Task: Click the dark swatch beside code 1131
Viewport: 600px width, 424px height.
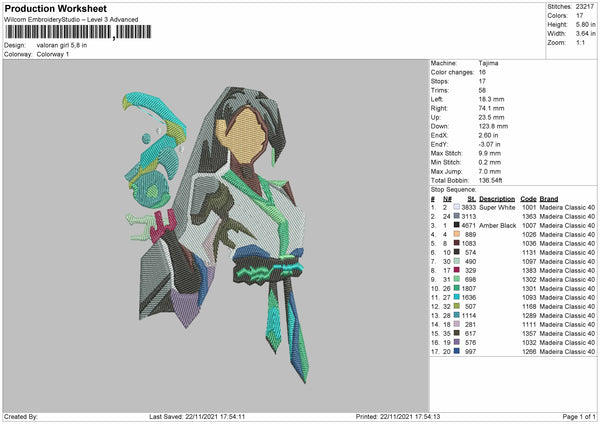Action: click(x=457, y=252)
